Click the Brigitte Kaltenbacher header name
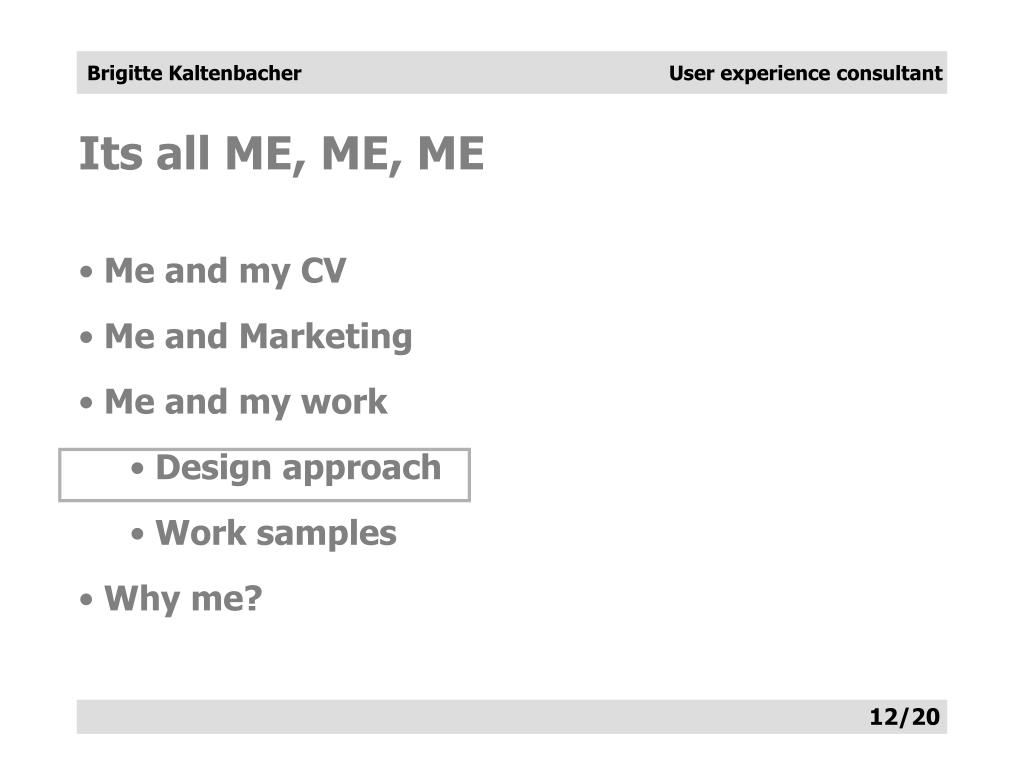 [x=194, y=73]
